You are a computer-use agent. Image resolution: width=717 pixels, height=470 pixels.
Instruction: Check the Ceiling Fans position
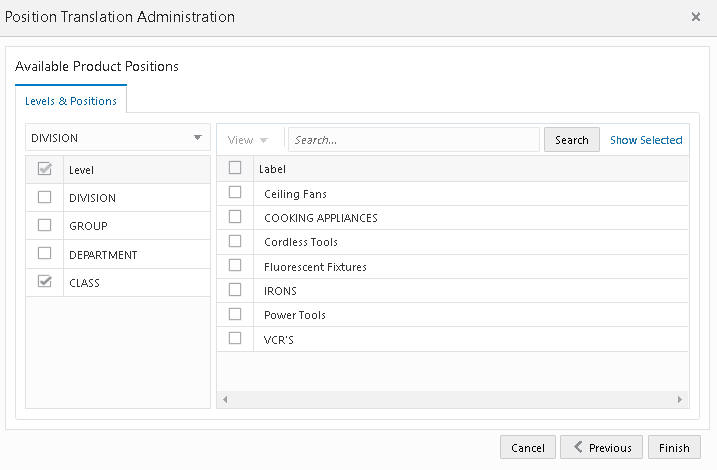235,192
